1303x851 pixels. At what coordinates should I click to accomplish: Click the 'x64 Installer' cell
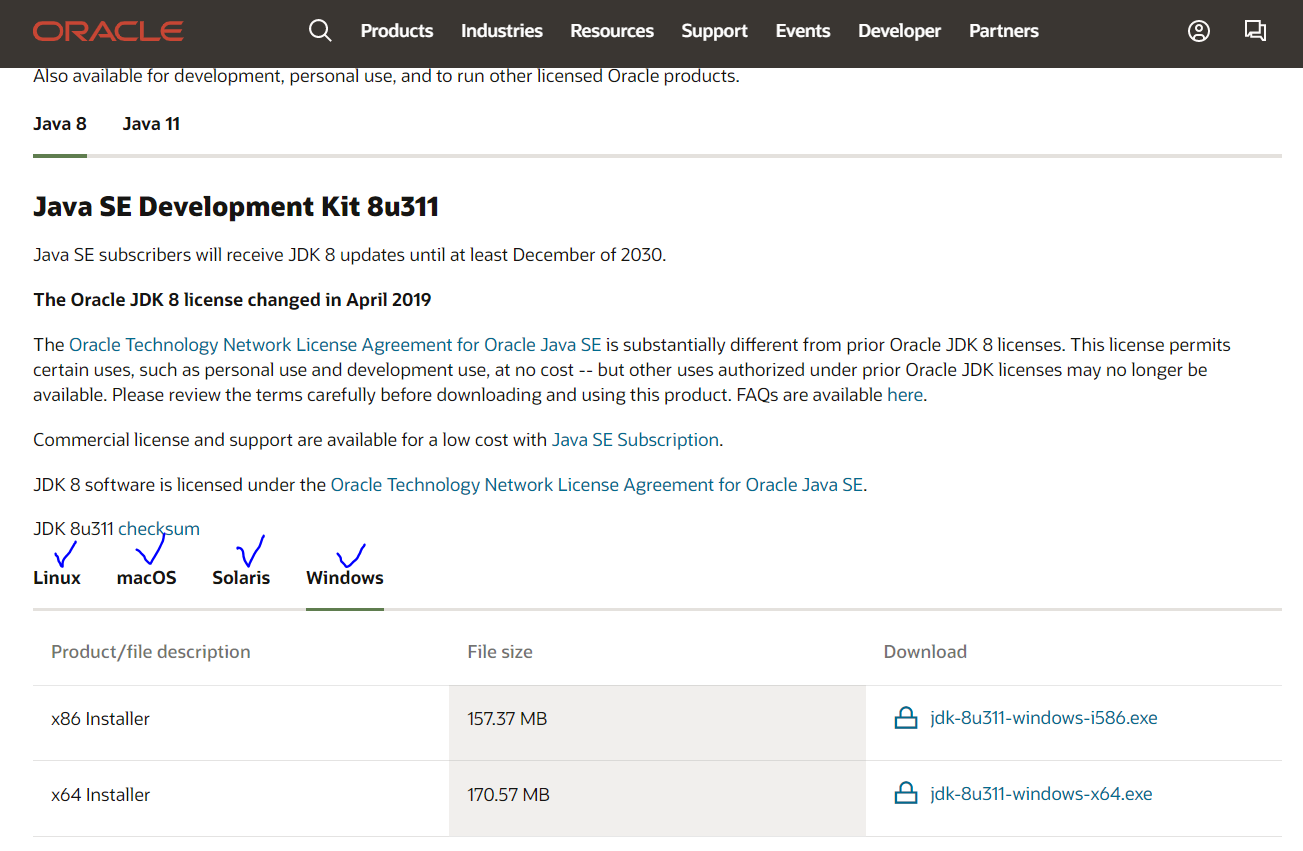[101, 795]
